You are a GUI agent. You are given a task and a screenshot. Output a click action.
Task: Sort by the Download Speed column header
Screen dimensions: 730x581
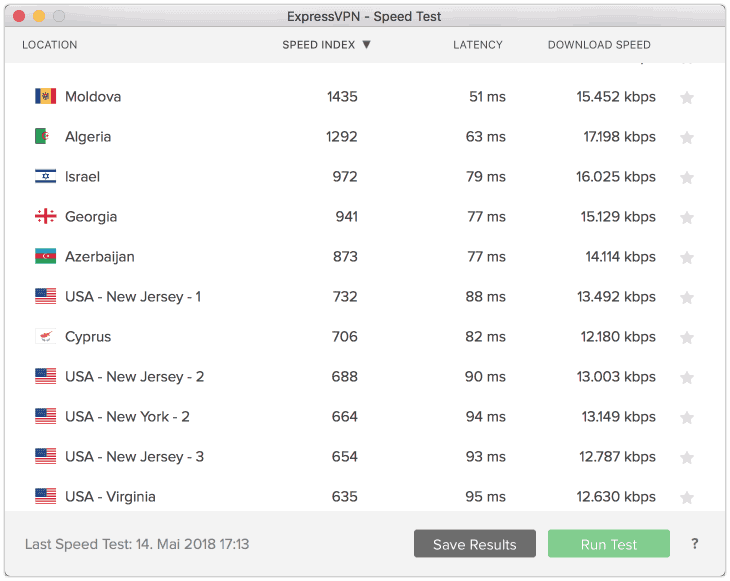point(599,45)
